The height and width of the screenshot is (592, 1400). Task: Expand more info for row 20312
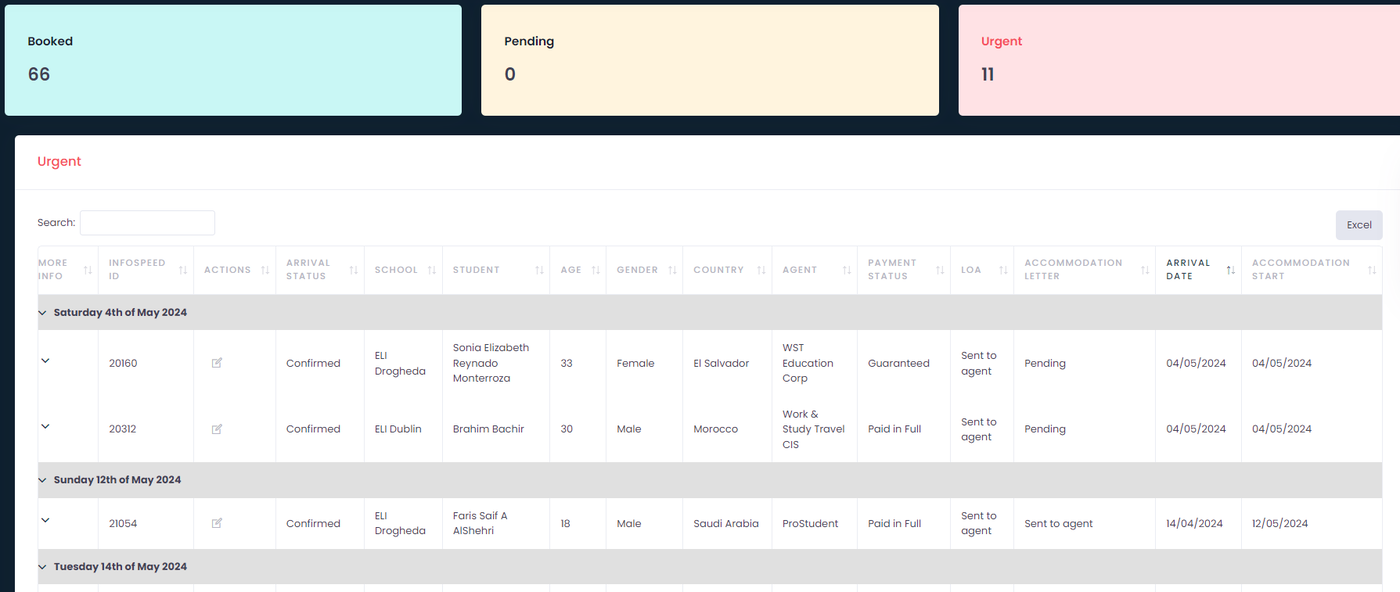[45, 427]
